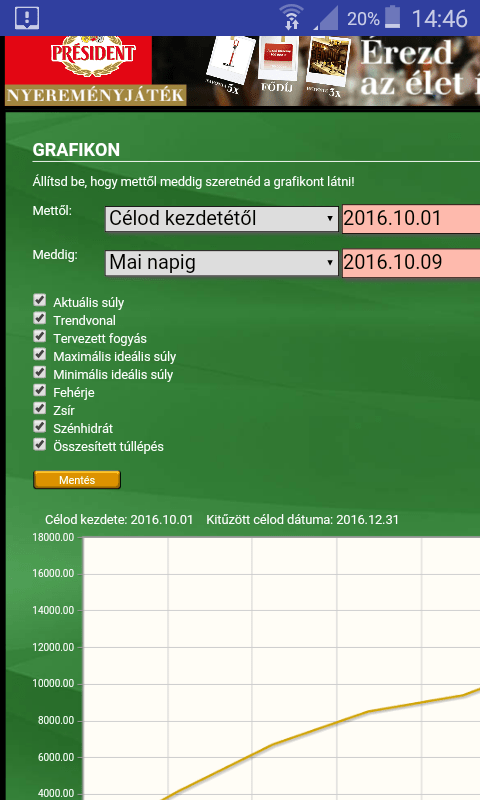Uncheck the Aktuális súly checkbox
480x800 pixels.
tap(40, 300)
